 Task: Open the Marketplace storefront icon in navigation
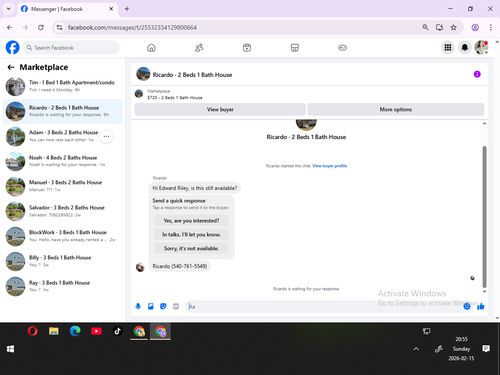click(295, 48)
